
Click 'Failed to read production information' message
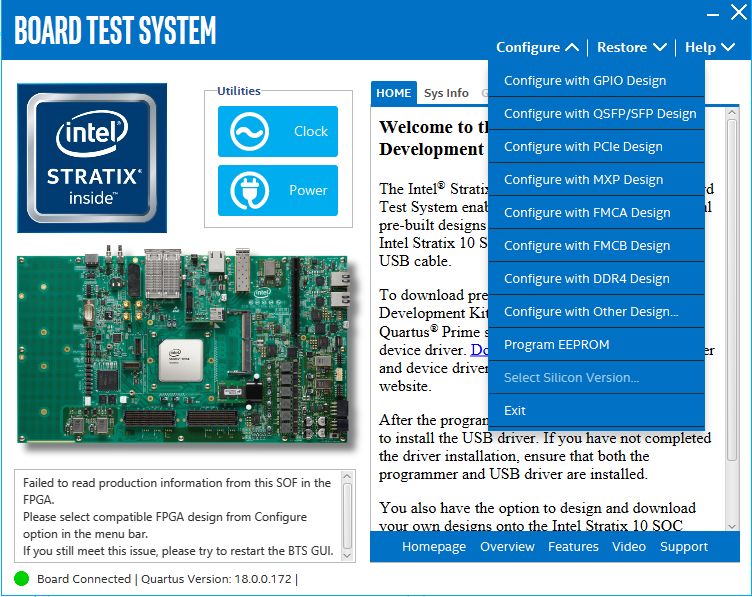pos(177,491)
